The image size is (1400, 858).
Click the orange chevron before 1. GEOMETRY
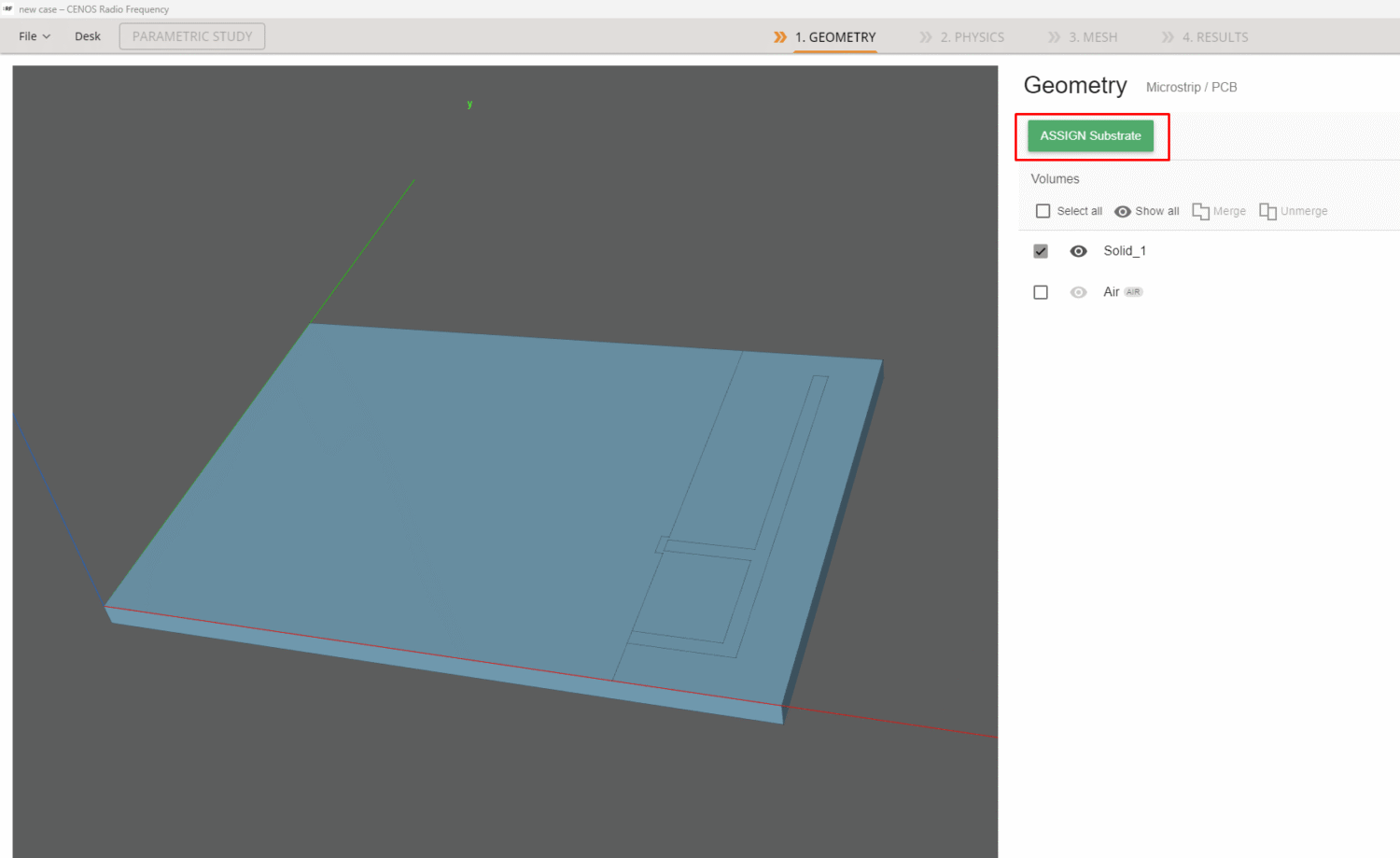pos(779,37)
